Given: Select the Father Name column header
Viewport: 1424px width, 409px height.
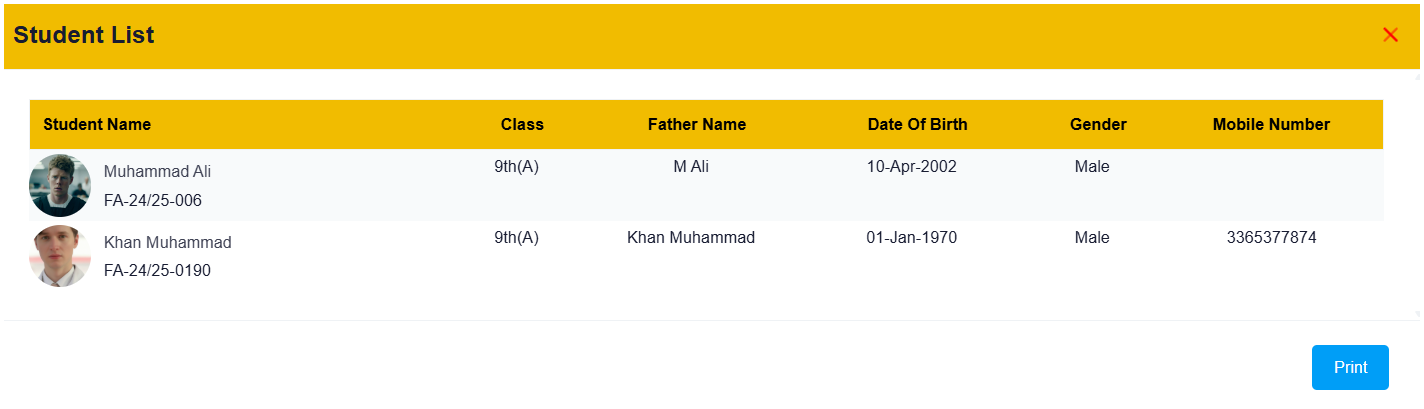Looking at the screenshot, I should [x=697, y=125].
